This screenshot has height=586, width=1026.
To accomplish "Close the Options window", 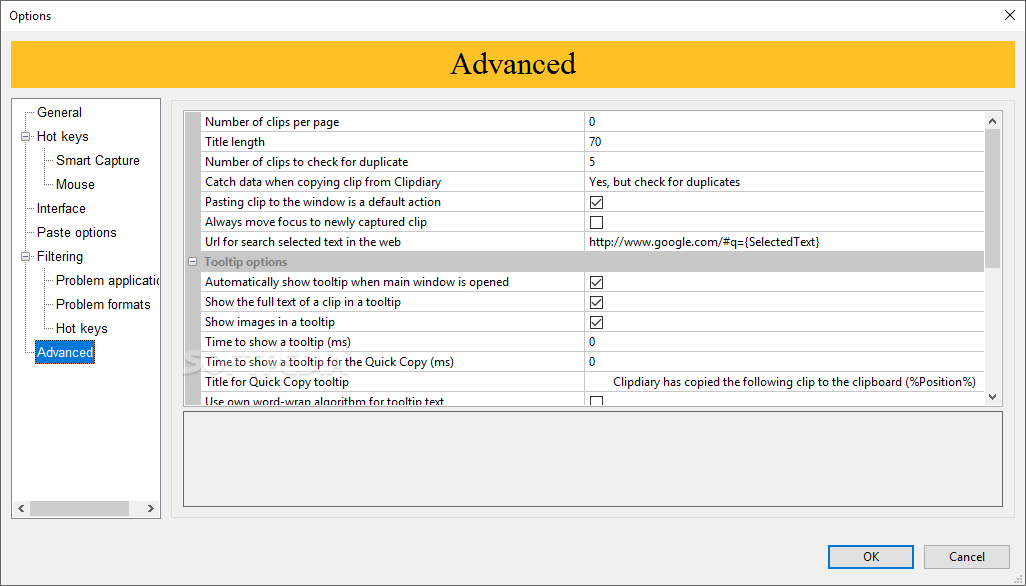I will pyautogui.click(x=1010, y=15).
